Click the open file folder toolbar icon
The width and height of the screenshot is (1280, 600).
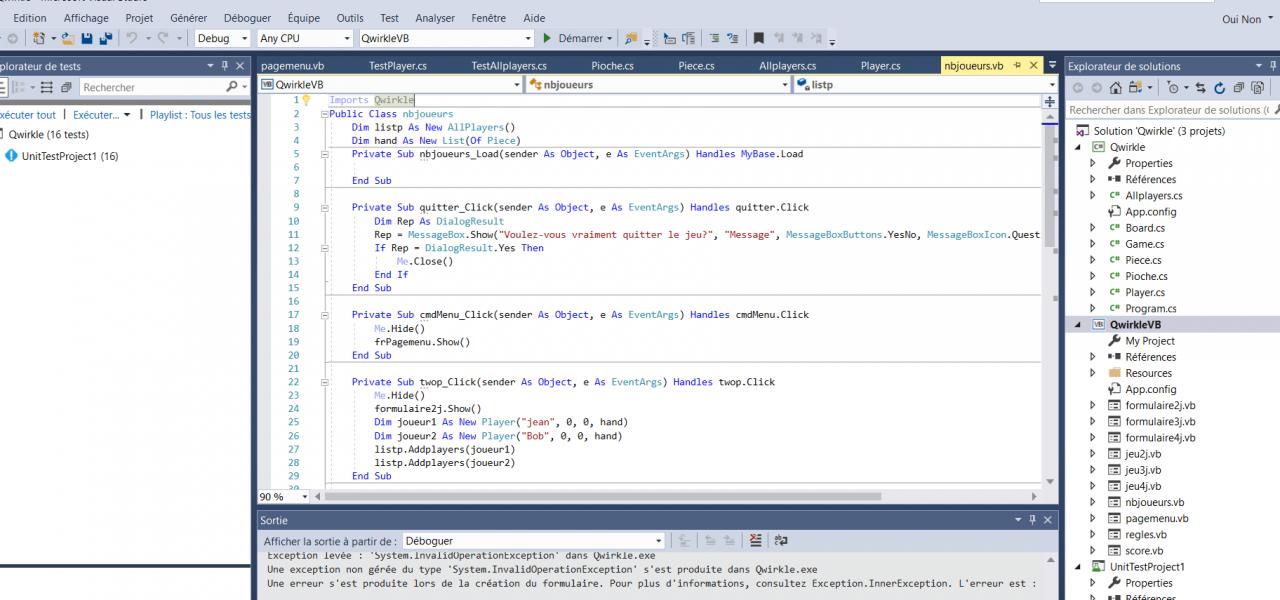coord(68,38)
